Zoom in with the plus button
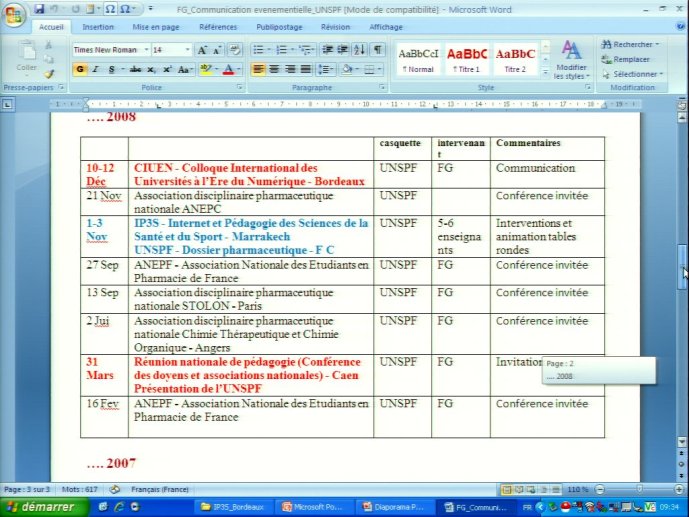 679,489
